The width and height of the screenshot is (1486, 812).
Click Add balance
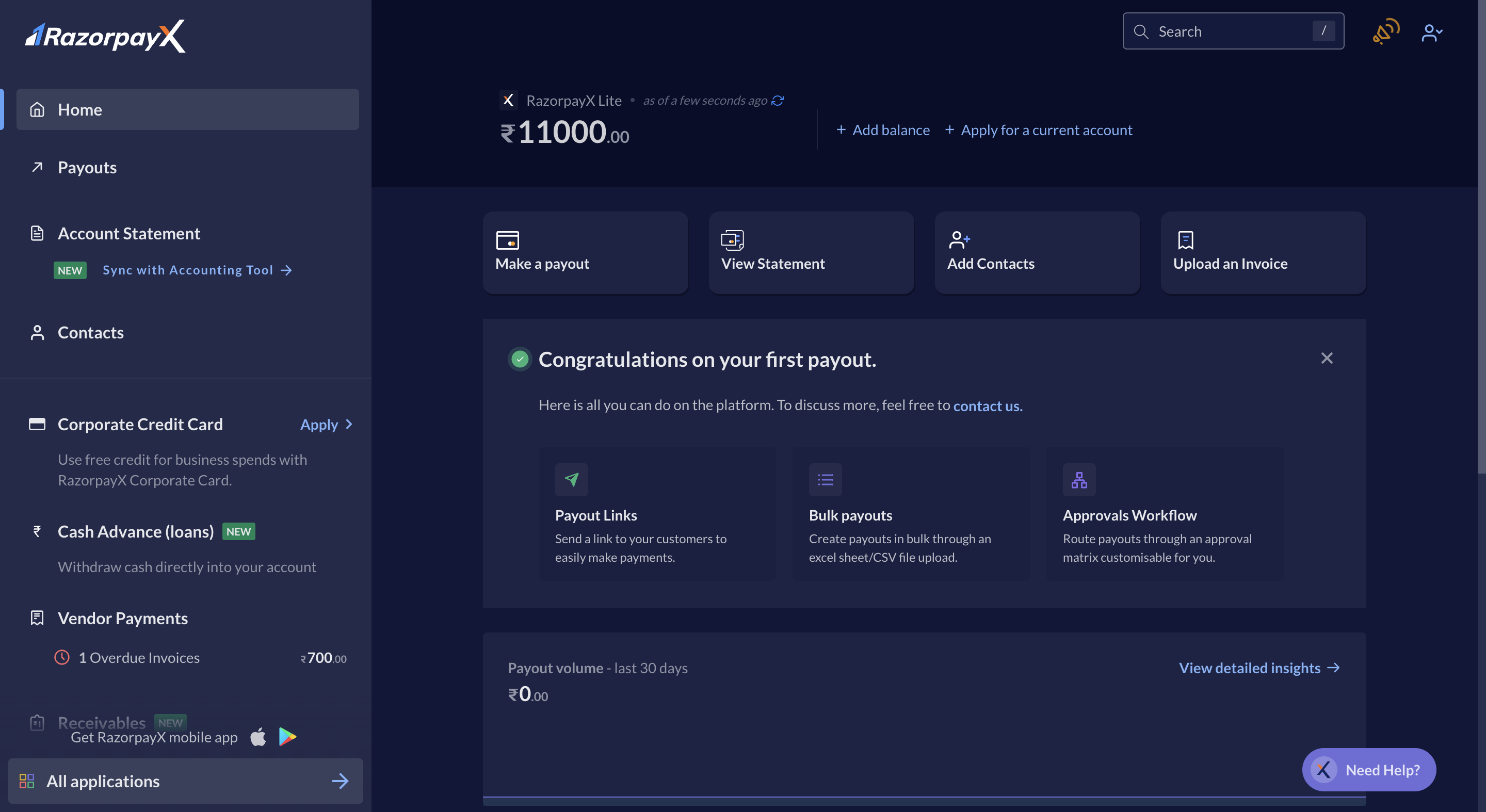point(883,130)
